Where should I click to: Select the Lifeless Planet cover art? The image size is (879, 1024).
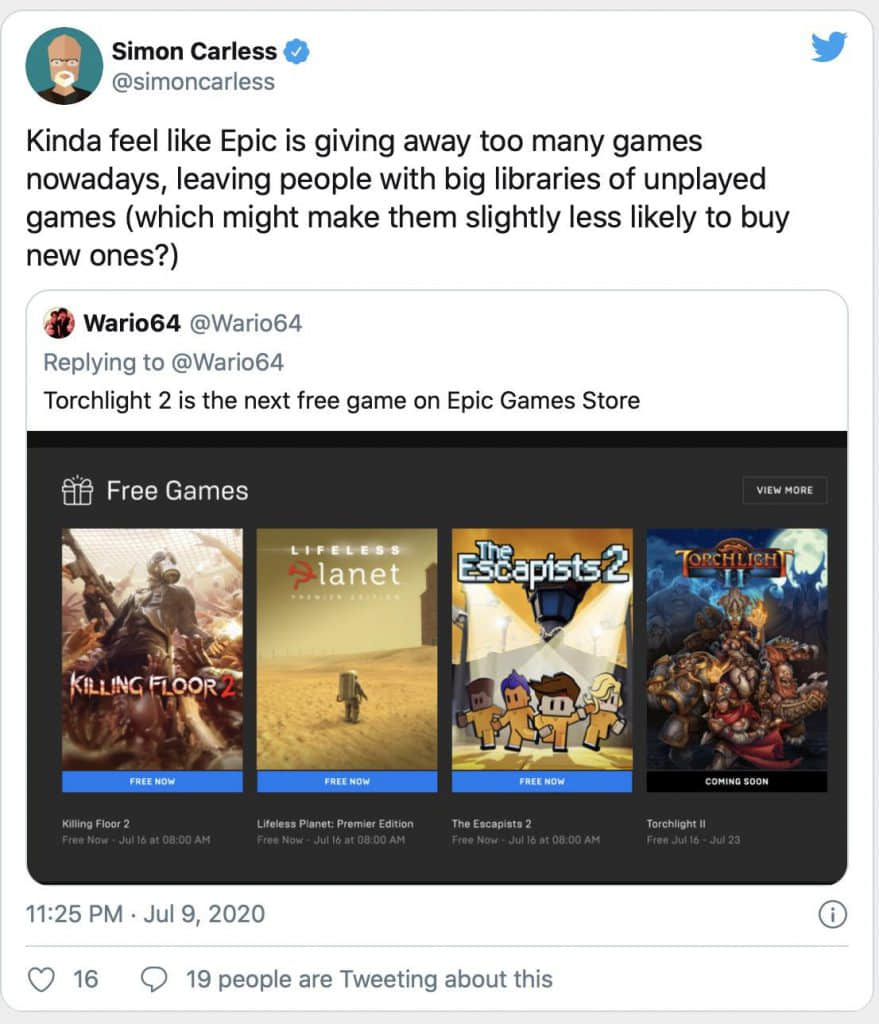point(347,649)
